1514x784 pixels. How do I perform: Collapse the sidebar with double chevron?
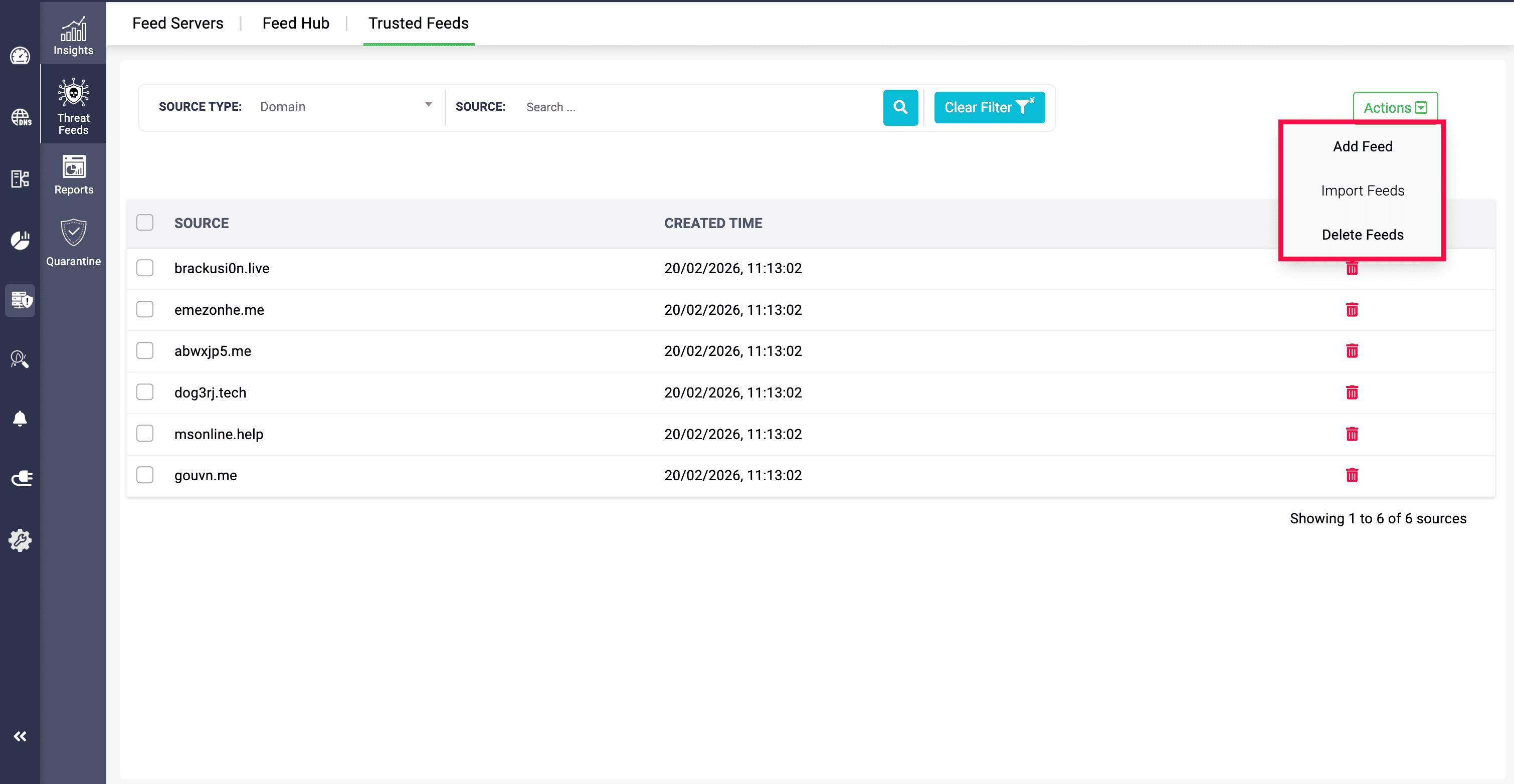tap(20, 735)
